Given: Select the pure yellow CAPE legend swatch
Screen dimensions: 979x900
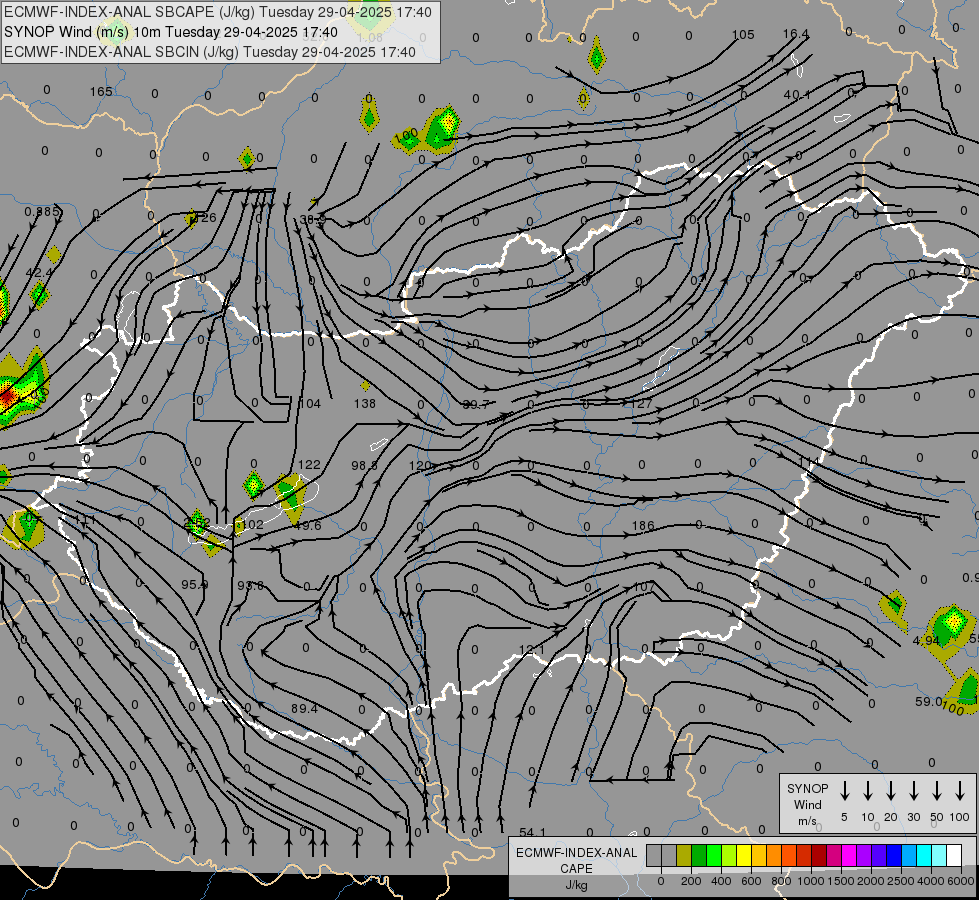Looking at the screenshot, I should tap(744, 855).
